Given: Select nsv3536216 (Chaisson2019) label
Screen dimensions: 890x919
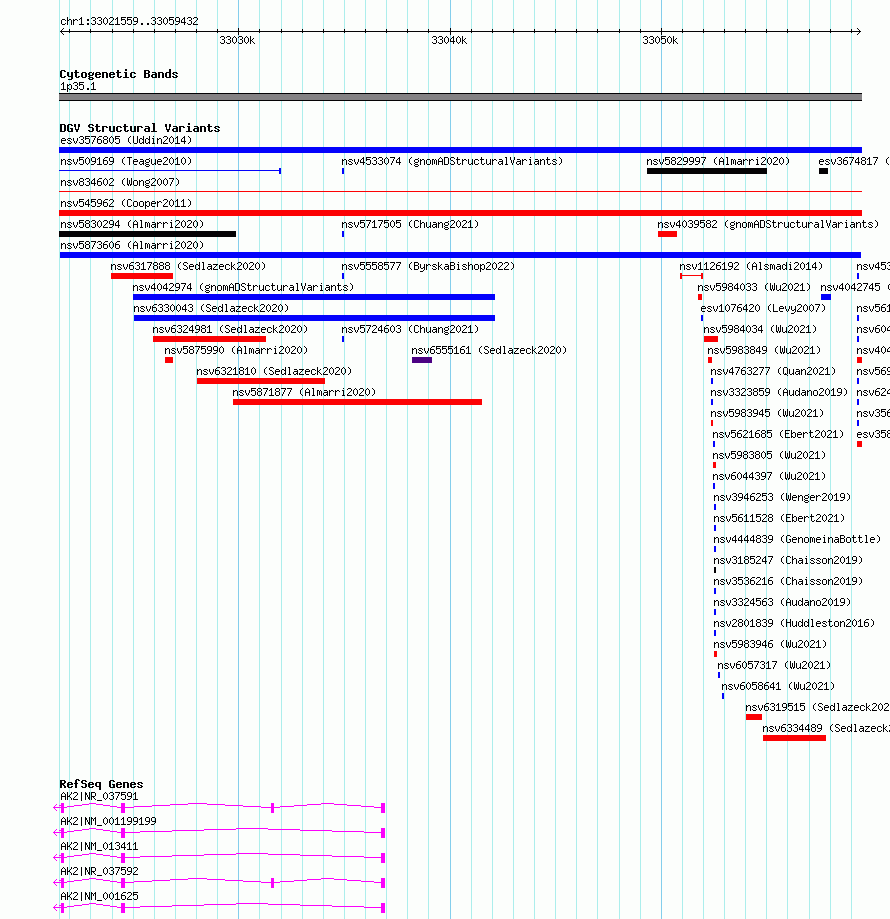Looking at the screenshot, I should click(x=788, y=581).
